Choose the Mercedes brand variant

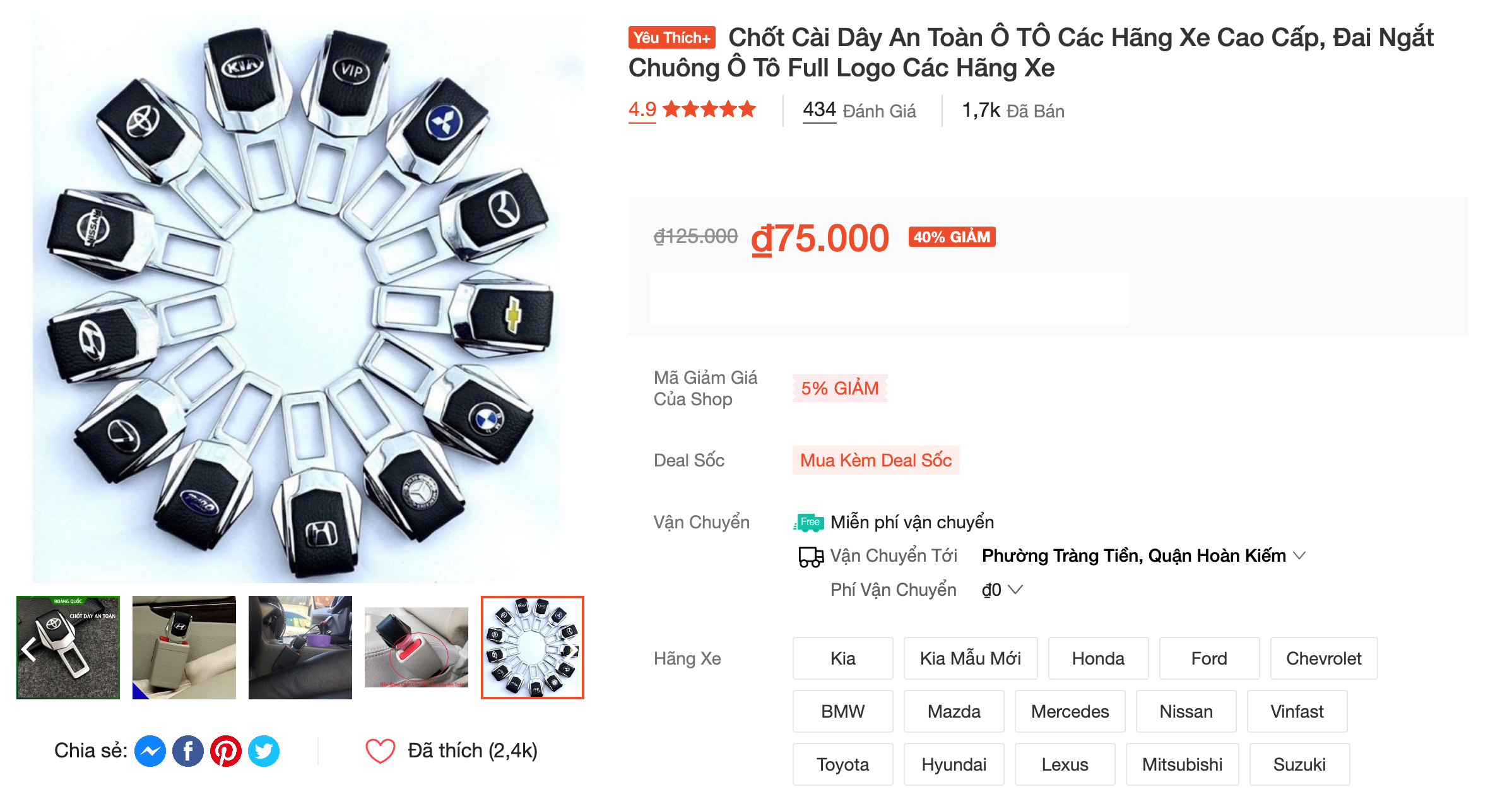(1070, 711)
